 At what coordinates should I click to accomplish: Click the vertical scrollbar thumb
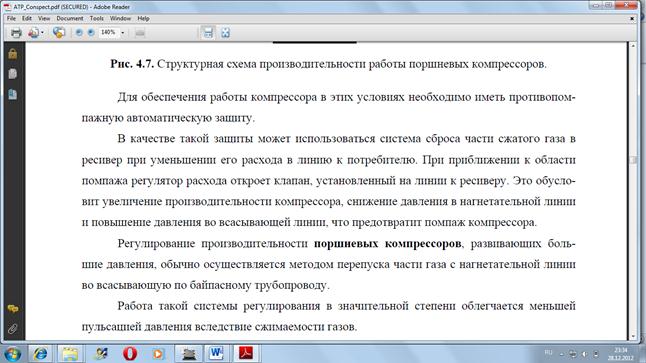[633, 160]
